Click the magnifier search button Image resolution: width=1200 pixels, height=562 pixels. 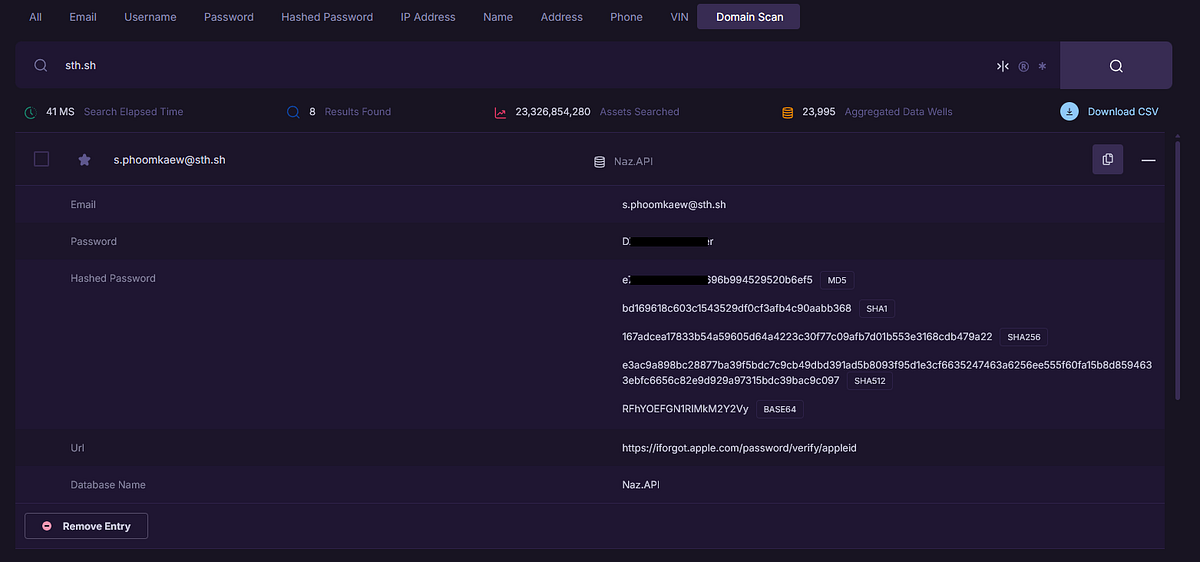click(x=1116, y=66)
